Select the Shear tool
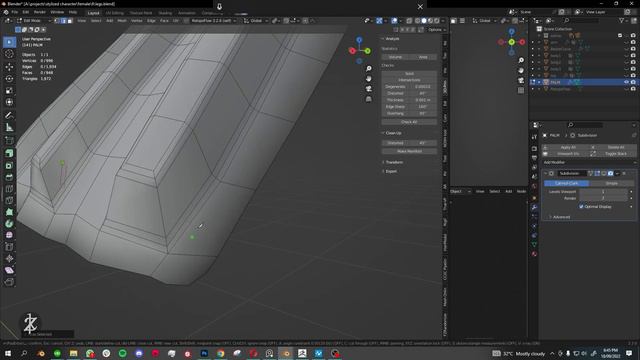640x360 pixels. (9, 270)
